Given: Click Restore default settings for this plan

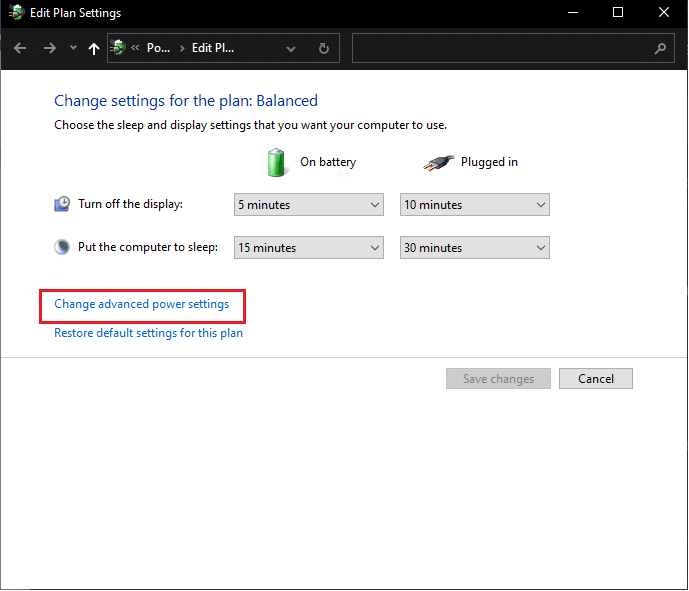Looking at the screenshot, I should pos(148,333).
